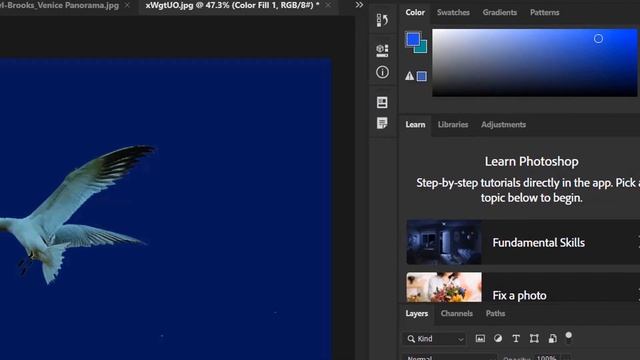Switch to the Patterns tab
The width and height of the screenshot is (640, 360).
click(x=544, y=12)
